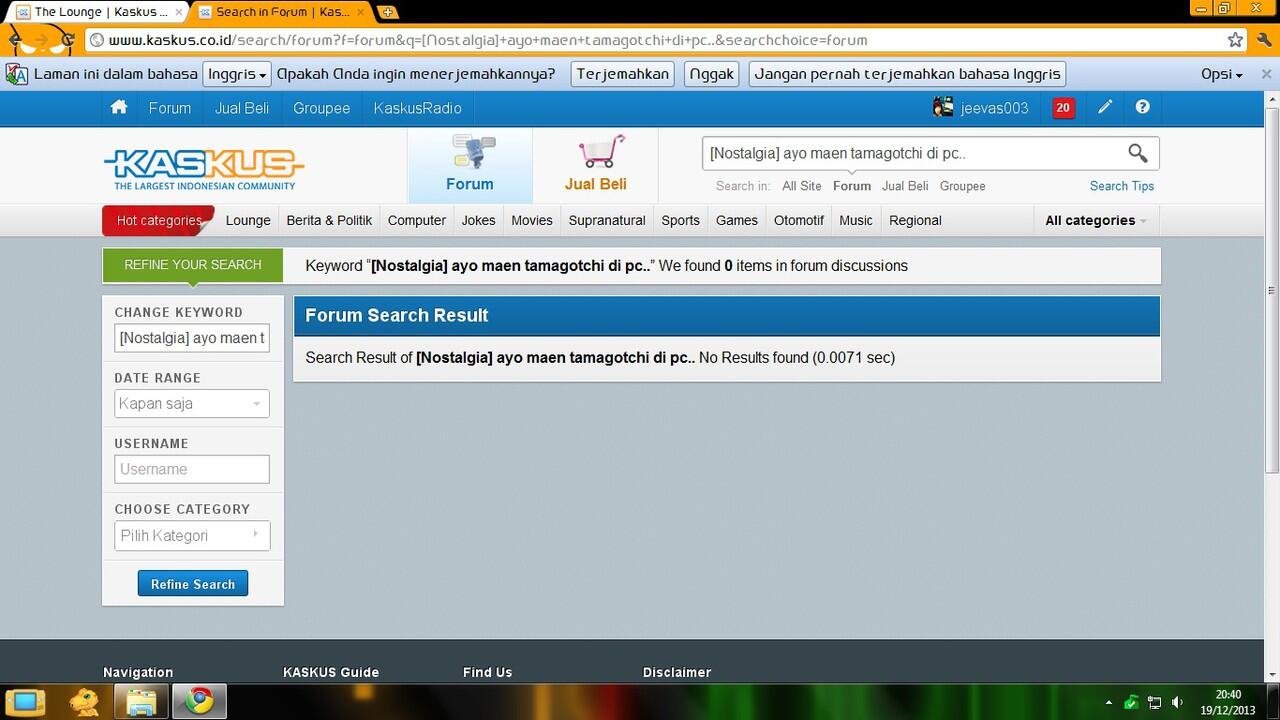Select the large Forum tab
This screenshot has height=720, width=1280.
469,165
